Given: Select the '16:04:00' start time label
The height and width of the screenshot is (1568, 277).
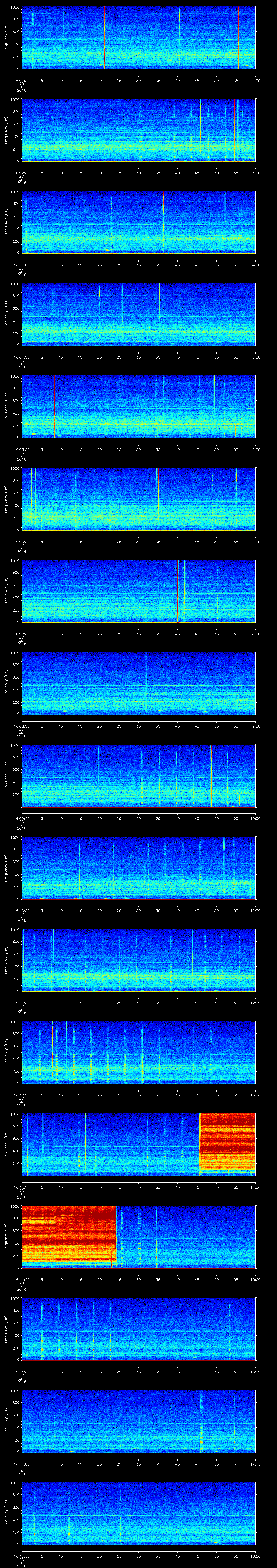Looking at the screenshot, I should pyautogui.click(x=21, y=357).
